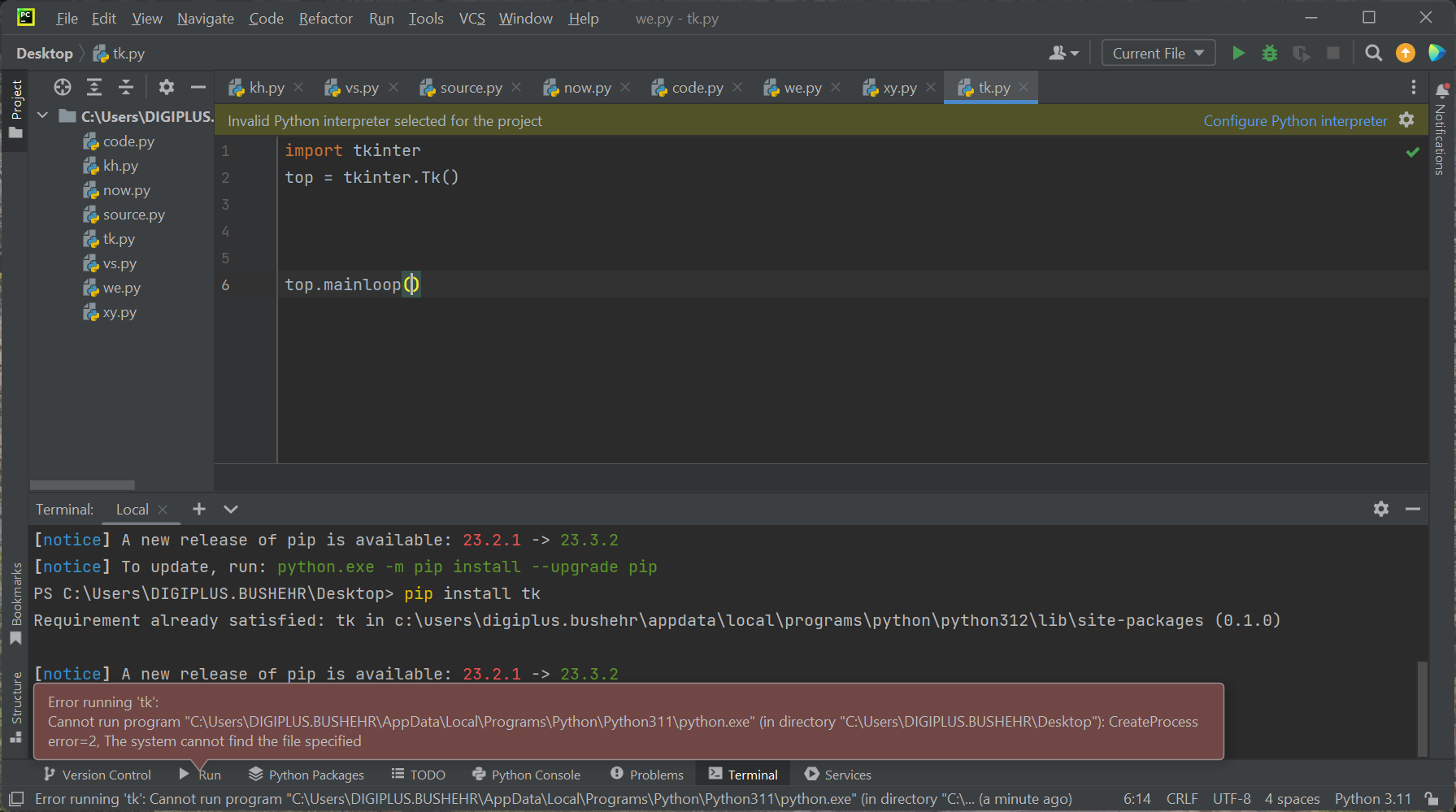Open terminal settings gear icon
Screen dimensions: 1456x812
tap(1380, 510)
